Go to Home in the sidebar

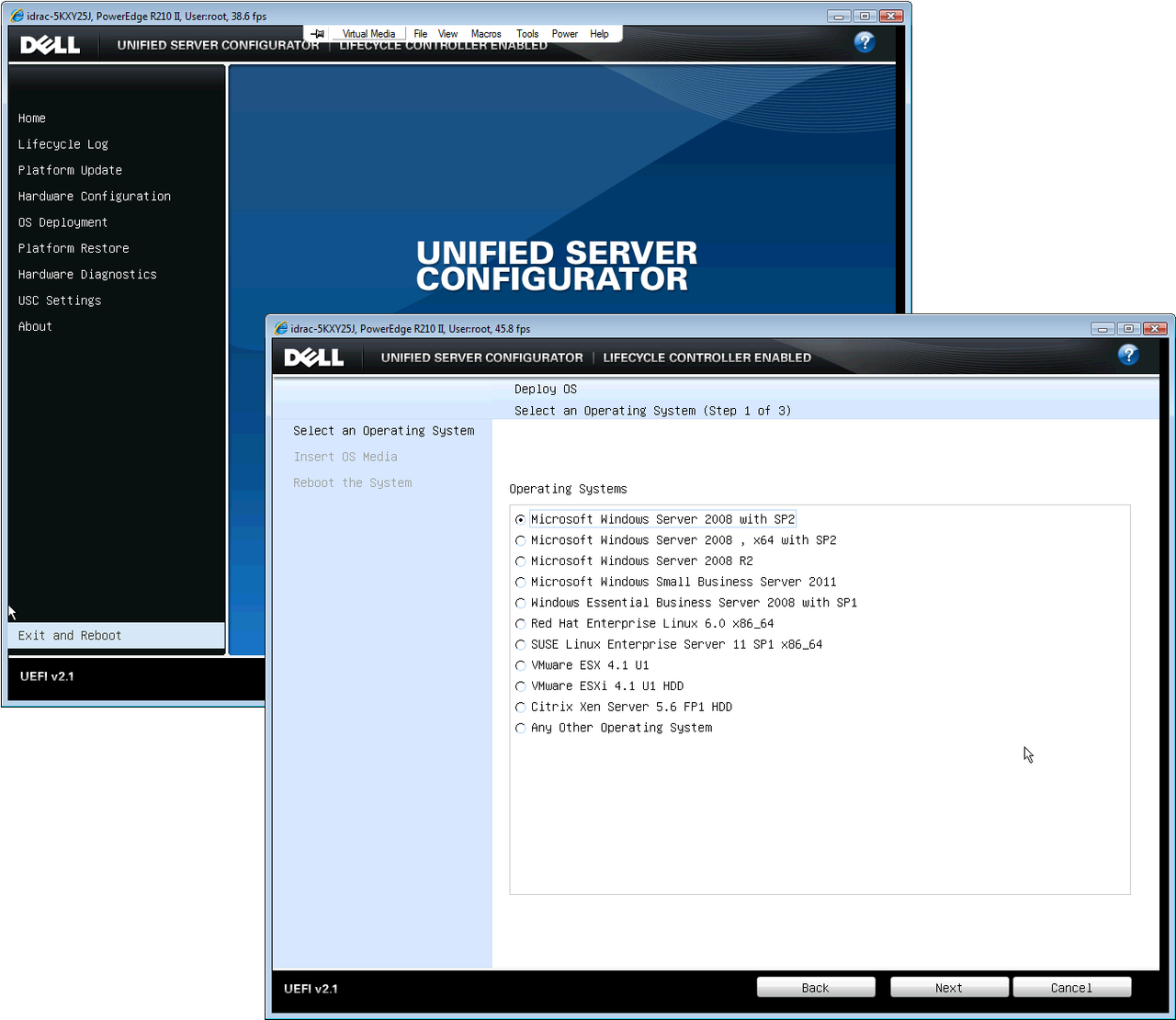(x=32, y=119)
